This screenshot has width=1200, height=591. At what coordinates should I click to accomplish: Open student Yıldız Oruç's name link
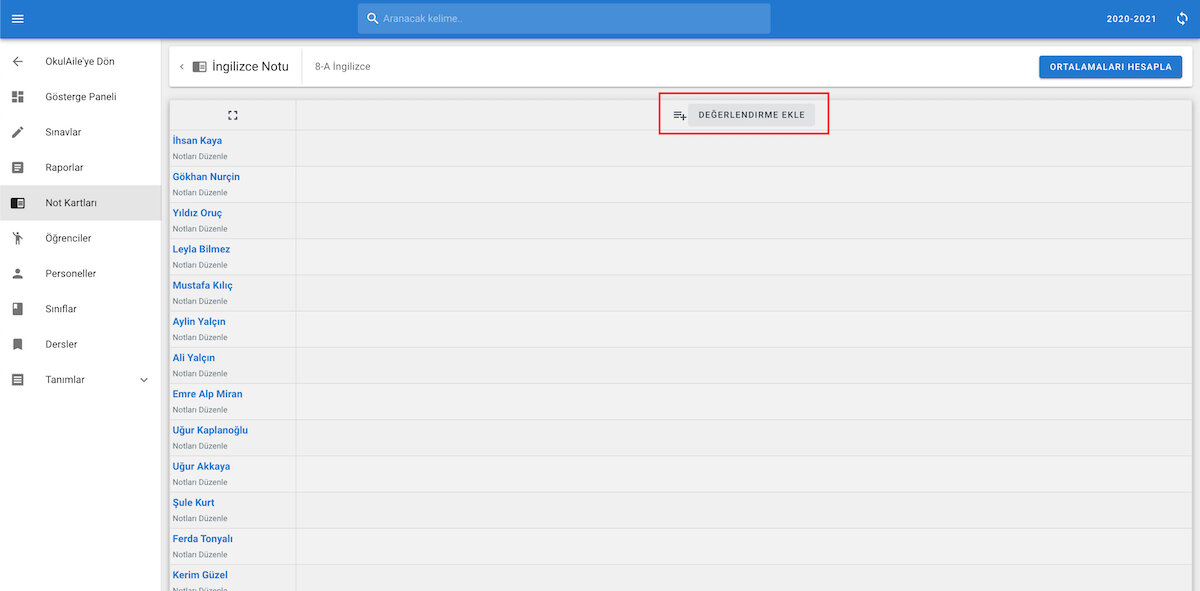[x=197, y=213]
